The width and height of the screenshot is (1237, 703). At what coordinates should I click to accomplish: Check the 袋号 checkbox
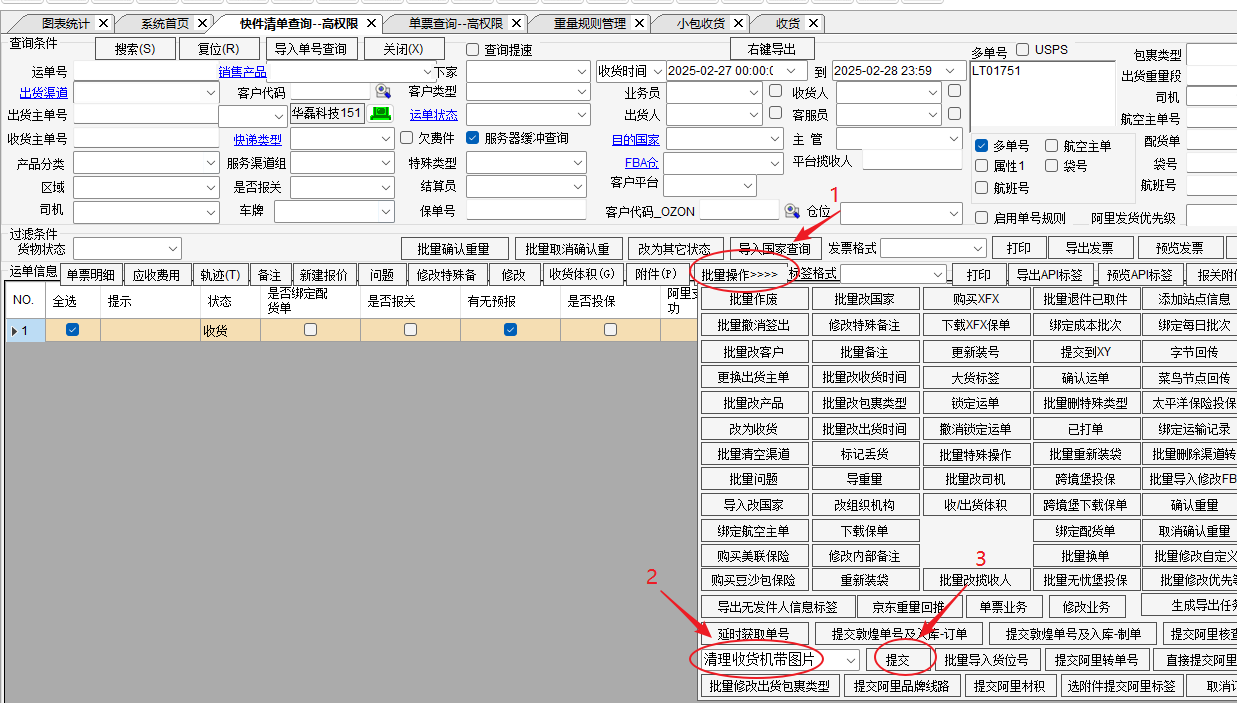coord(1052,166)
